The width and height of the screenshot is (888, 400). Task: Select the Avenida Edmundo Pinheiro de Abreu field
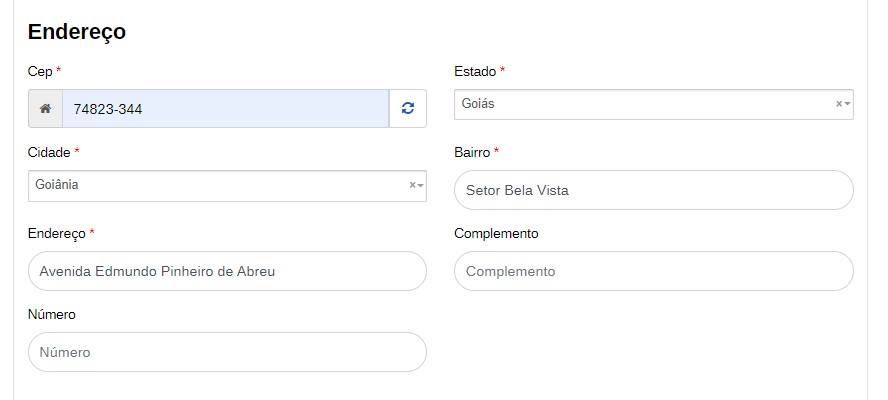point(227,271)
